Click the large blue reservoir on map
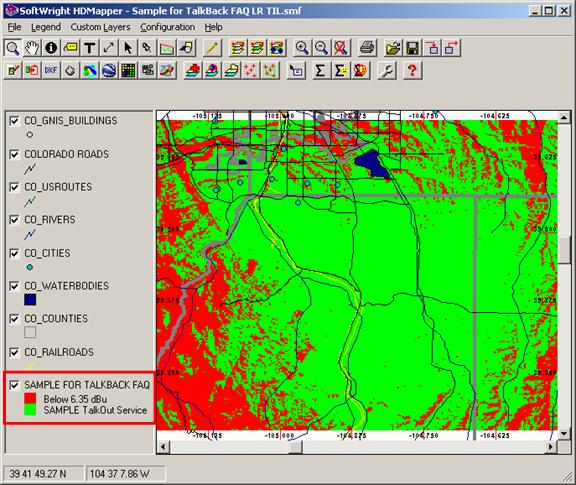The width and height of the screenshot is (576, 485). tap(372, 164)
